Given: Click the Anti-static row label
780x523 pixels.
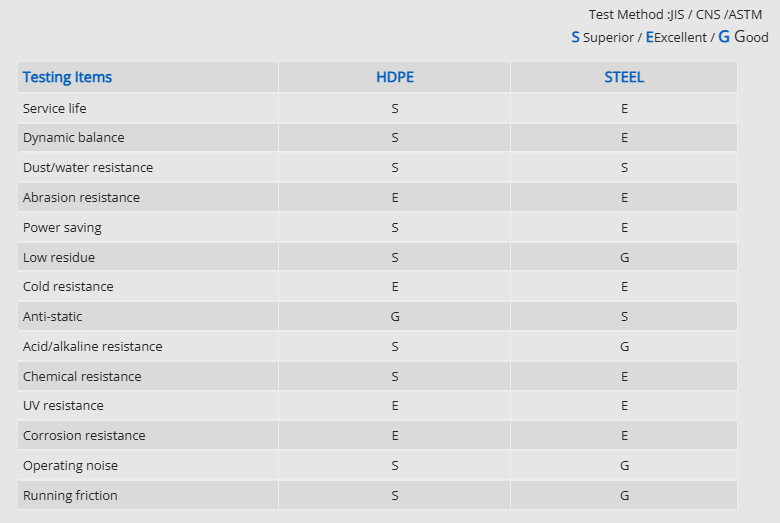Looking at the screenshot, I should (53, 317).
